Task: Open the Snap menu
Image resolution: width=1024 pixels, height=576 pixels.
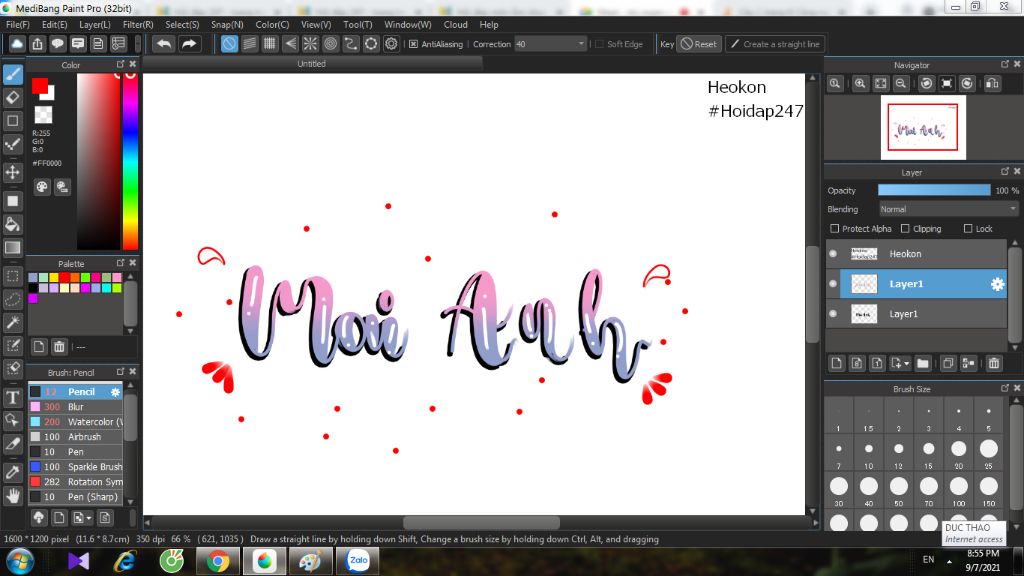Action: pyautogui.click(x=227, y=25)
